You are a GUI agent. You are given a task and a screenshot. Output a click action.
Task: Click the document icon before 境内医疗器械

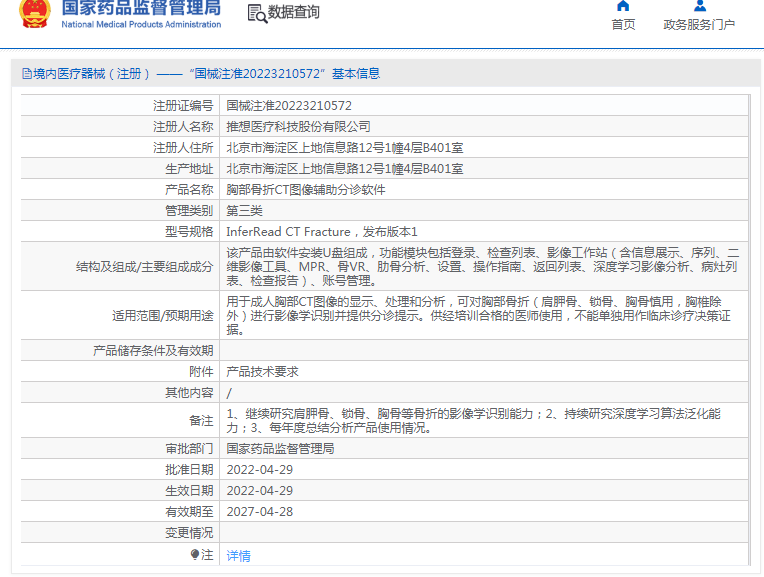27,74
